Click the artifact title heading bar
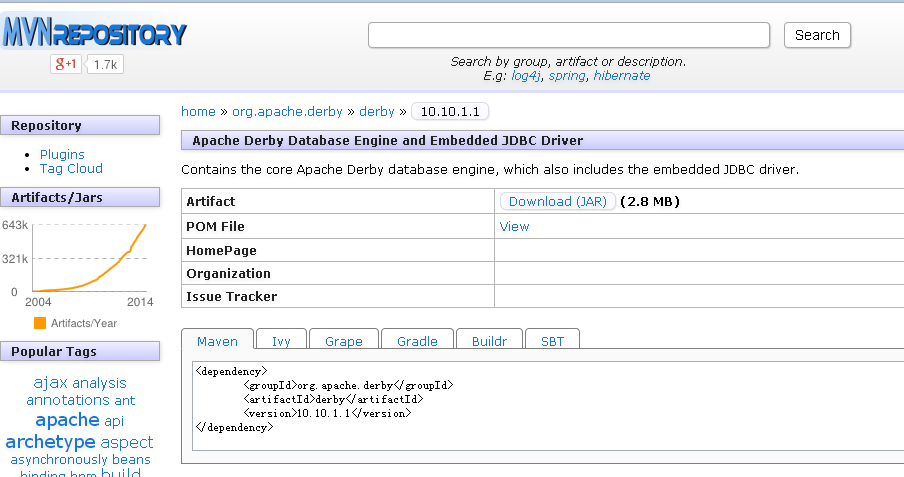 (x=543, y=140)
